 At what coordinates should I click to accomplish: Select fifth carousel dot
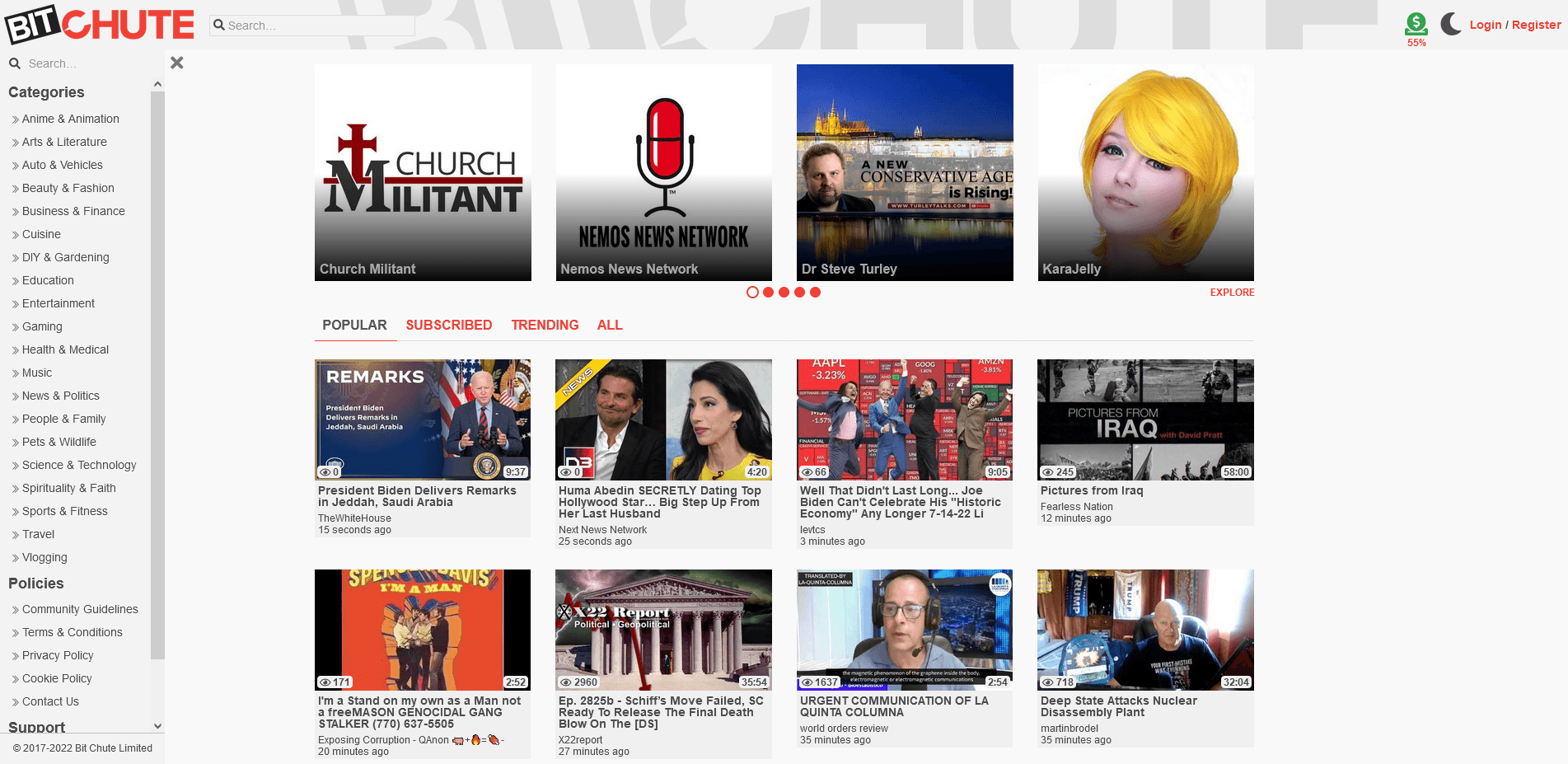click(x=815, y=292)
